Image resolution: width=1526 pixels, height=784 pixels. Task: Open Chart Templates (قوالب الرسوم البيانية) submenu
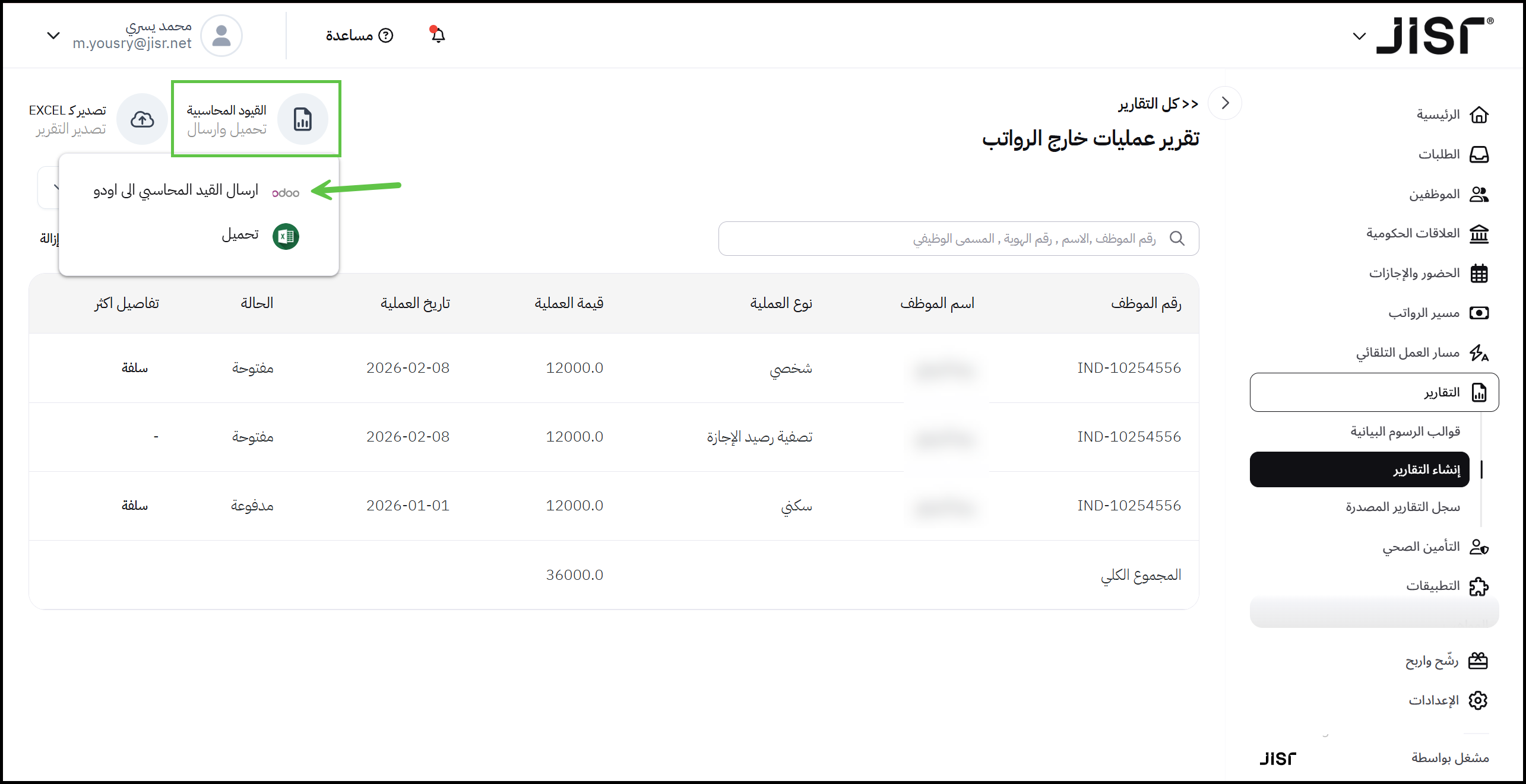click(1404, 431)
